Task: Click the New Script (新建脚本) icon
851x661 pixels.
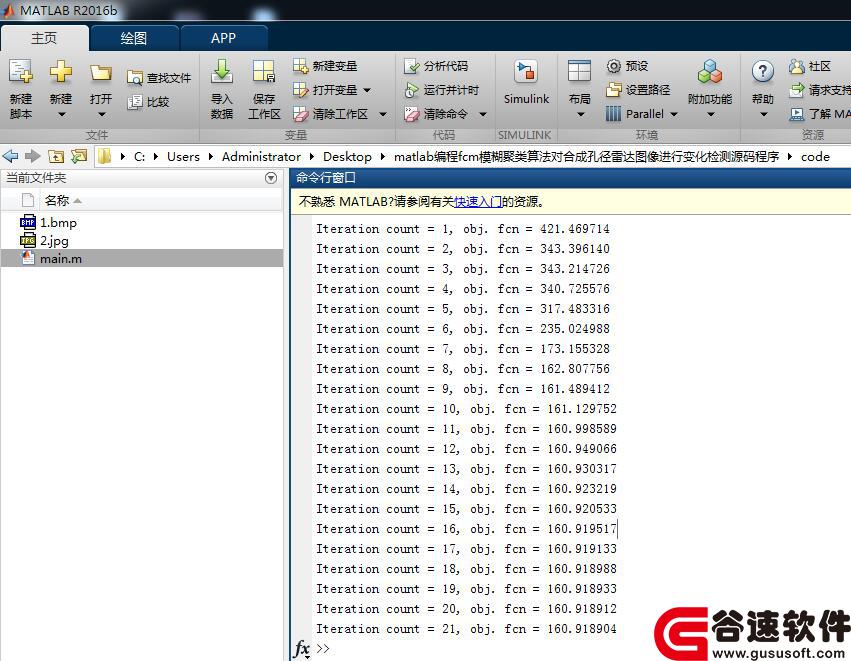Action: (x=21, y=72)
